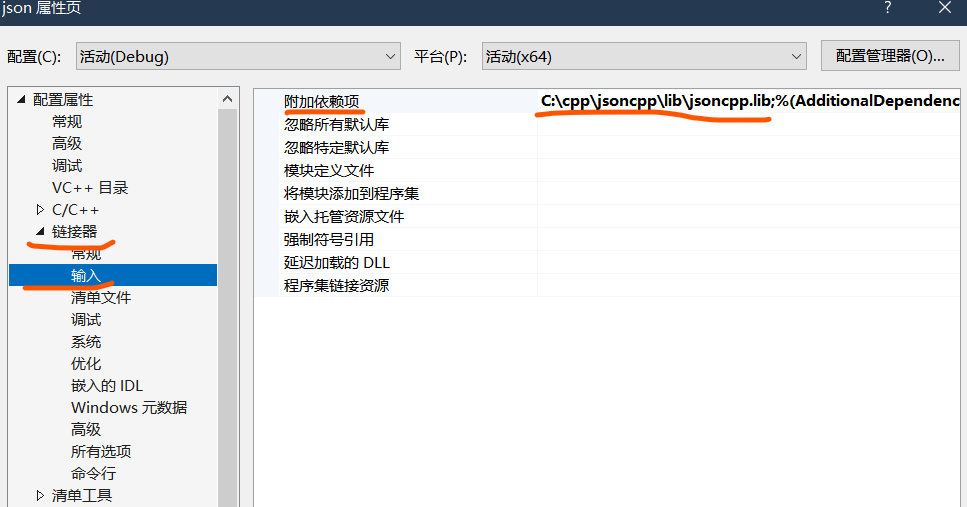This screenshot has height=507, width=967.
Task: Close the json 属性页 dialog
Action: 945,8
